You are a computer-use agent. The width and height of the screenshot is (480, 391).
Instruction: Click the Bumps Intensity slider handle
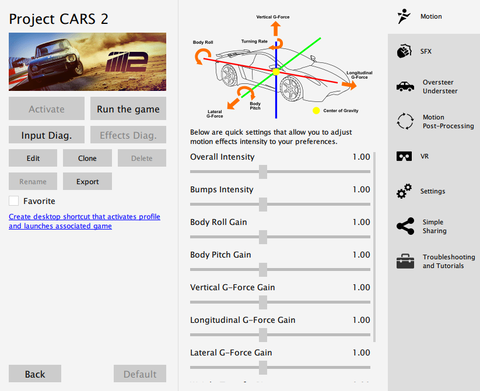(263, 204)
